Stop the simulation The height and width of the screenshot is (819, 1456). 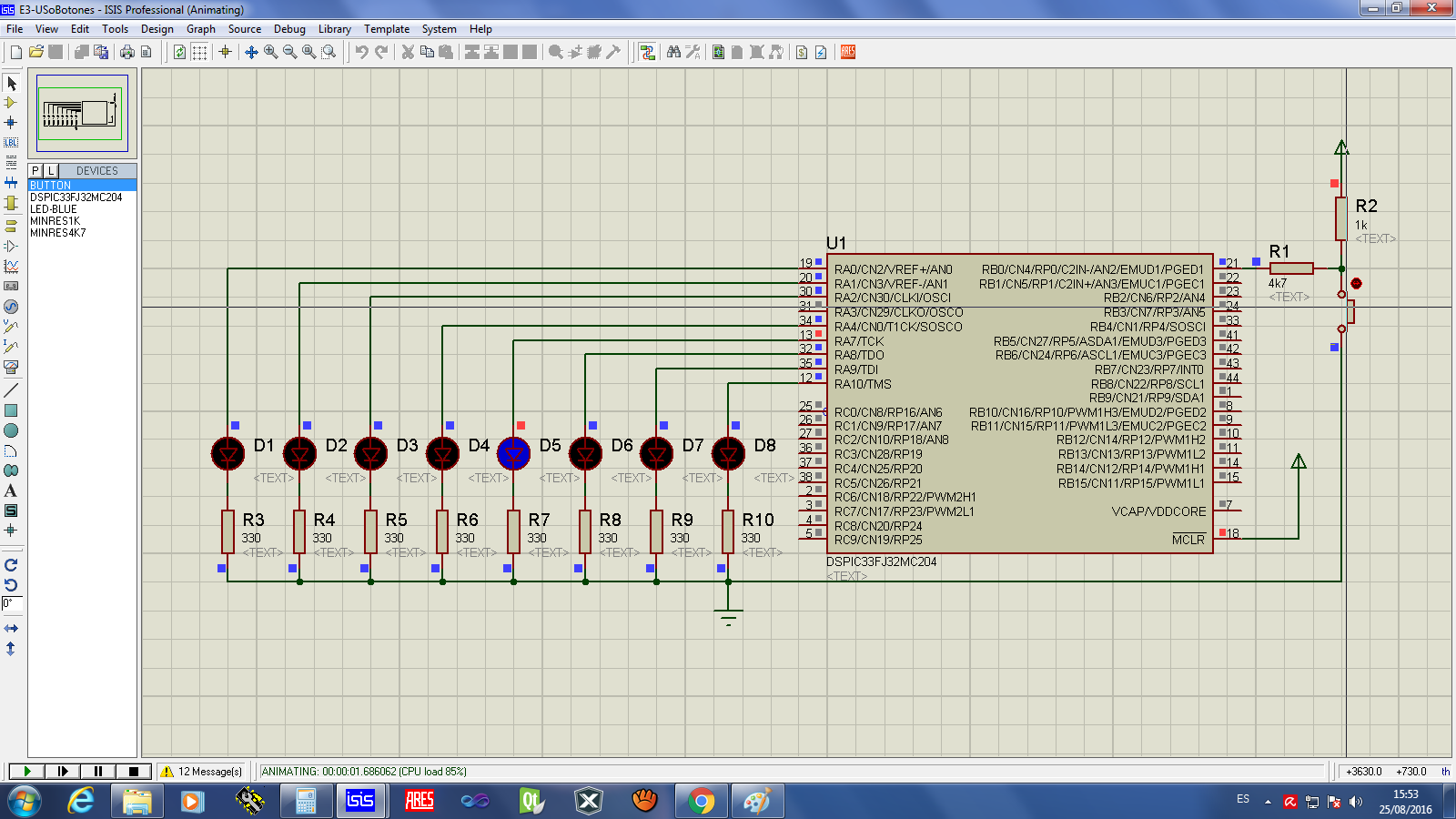(x=133, y=771)
